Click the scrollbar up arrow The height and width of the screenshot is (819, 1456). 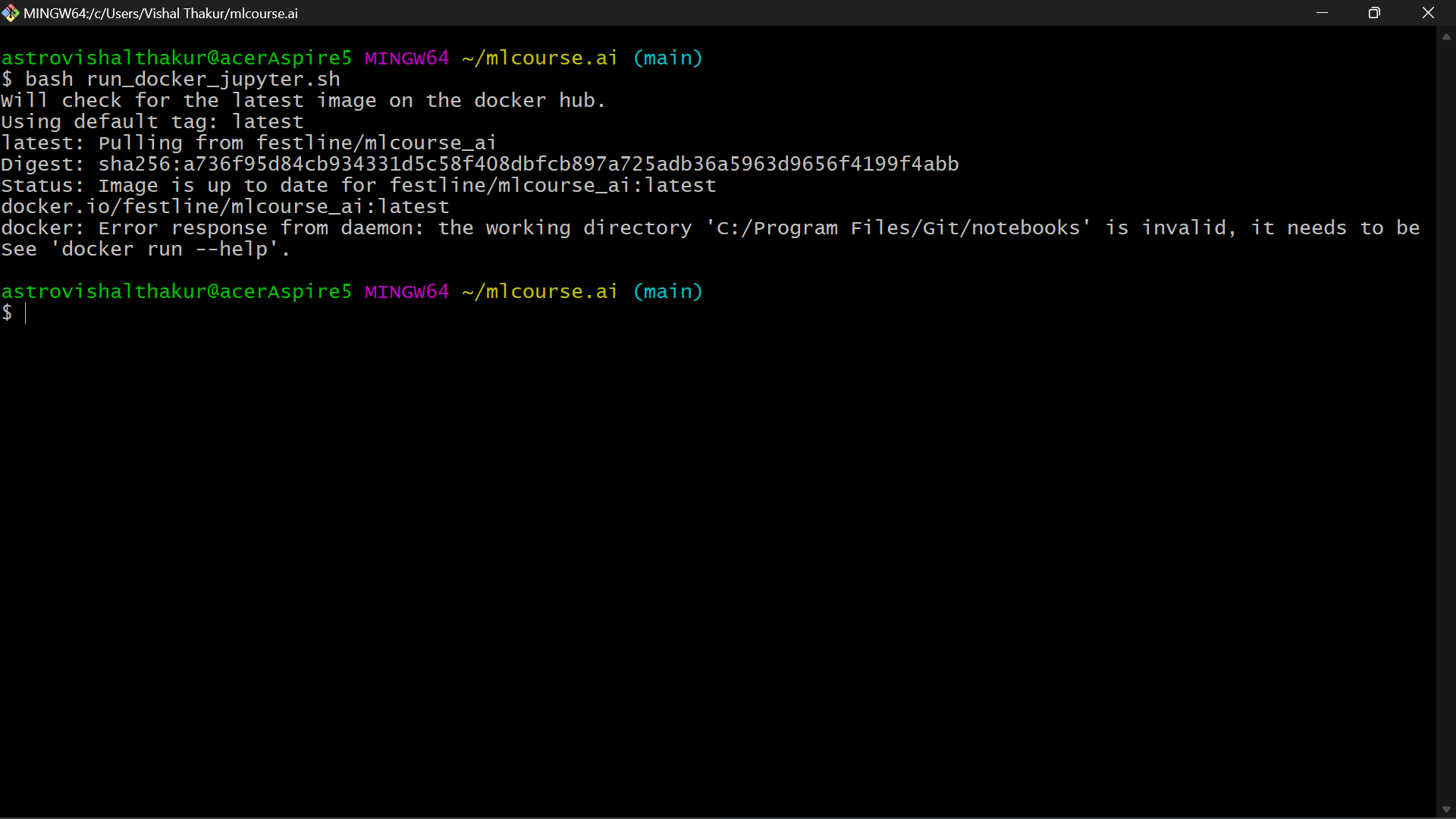pyautogui.click(x=1446, y=36)
